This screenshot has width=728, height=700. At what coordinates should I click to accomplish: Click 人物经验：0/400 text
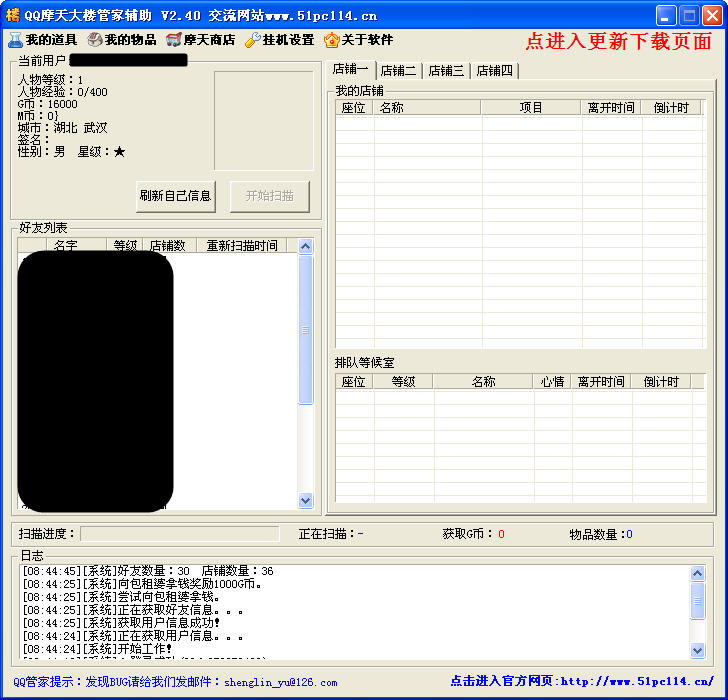pos(63,92)
